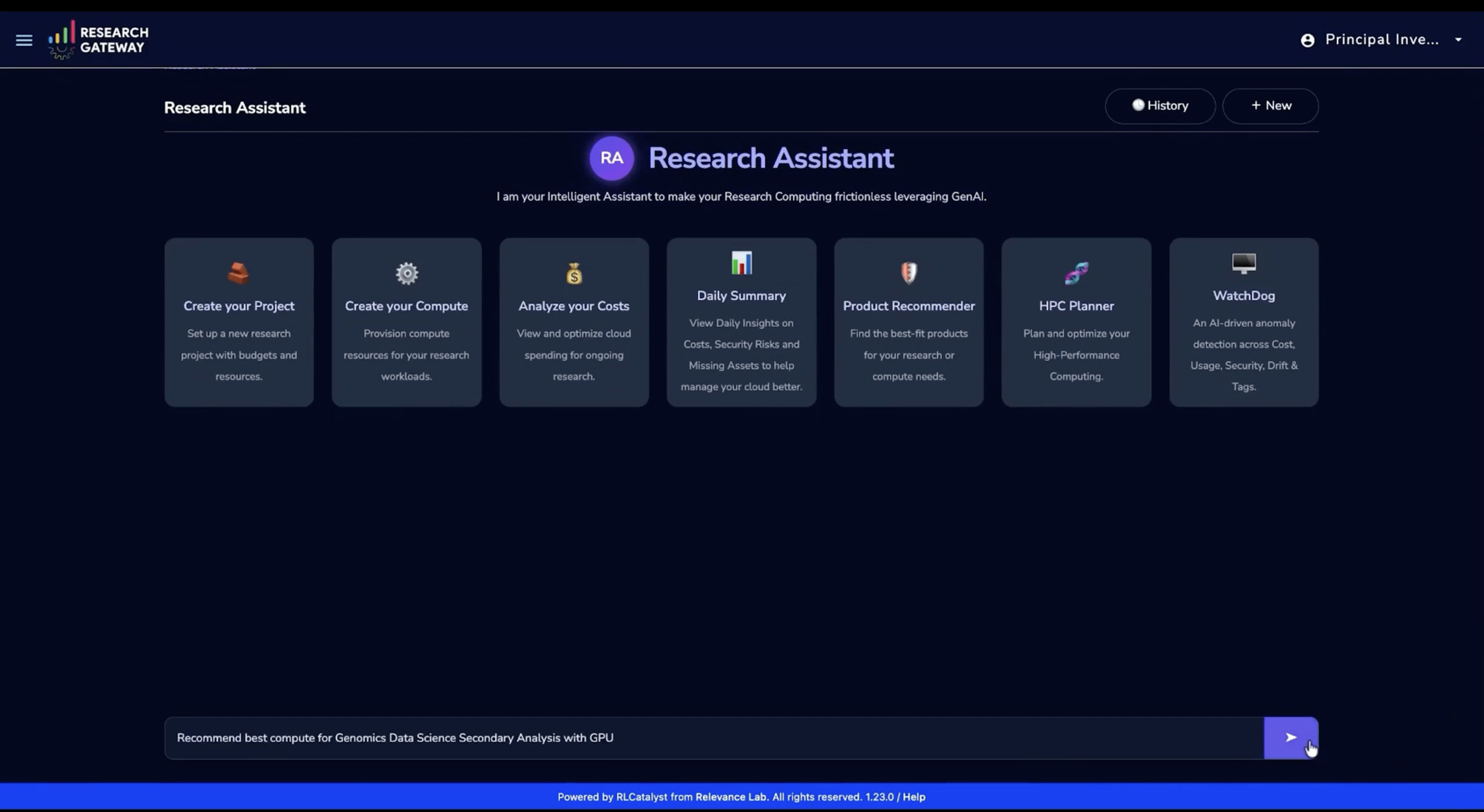Open the chat History

[1160, 106]
